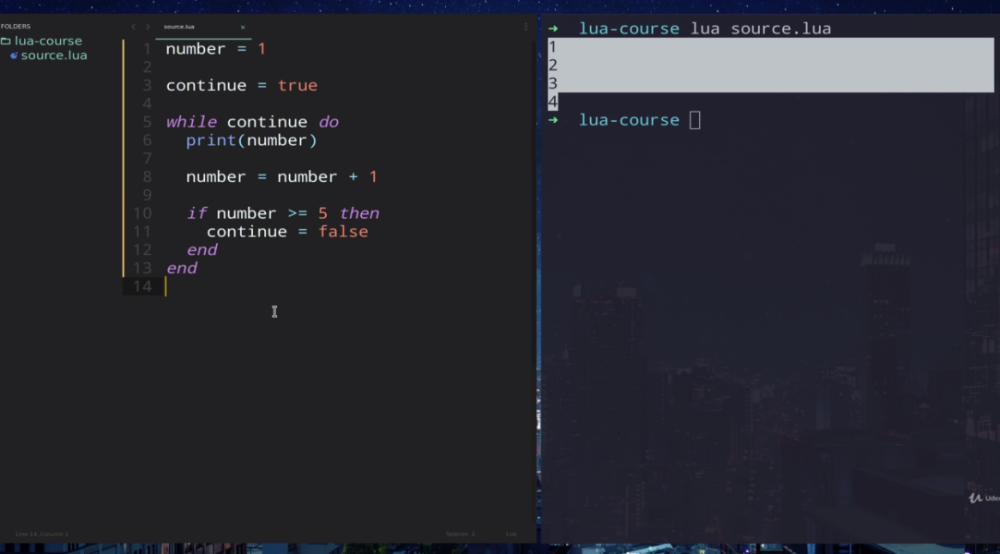
Task: Click the Line 14, Column 1 status indicator
Action: [x=42, y=534]
